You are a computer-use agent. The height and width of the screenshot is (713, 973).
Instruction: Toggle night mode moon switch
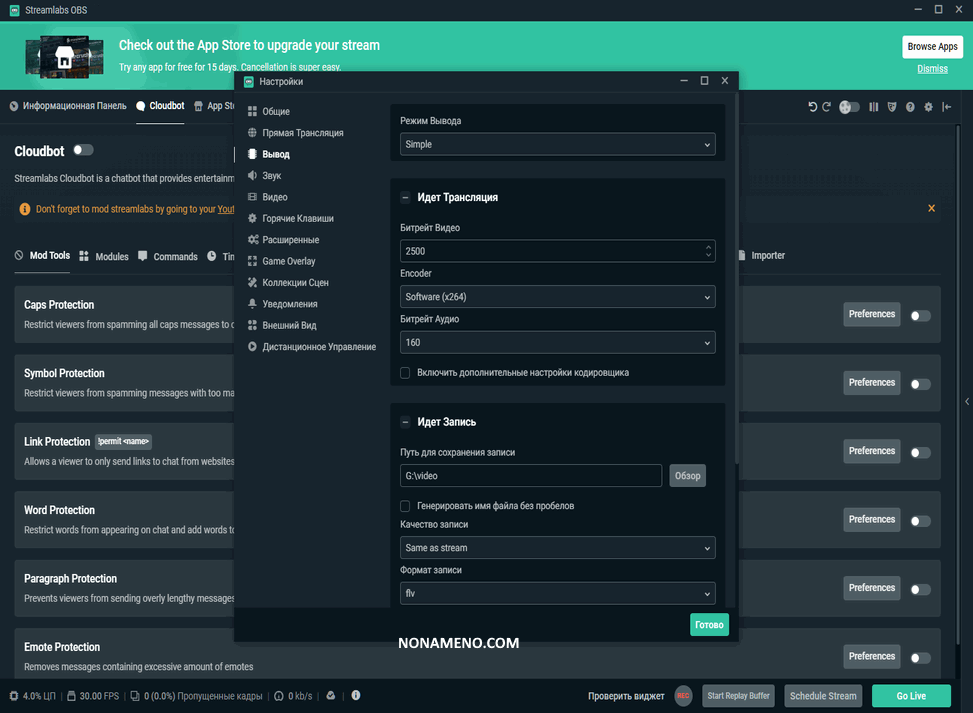click(x=849, y=107)
